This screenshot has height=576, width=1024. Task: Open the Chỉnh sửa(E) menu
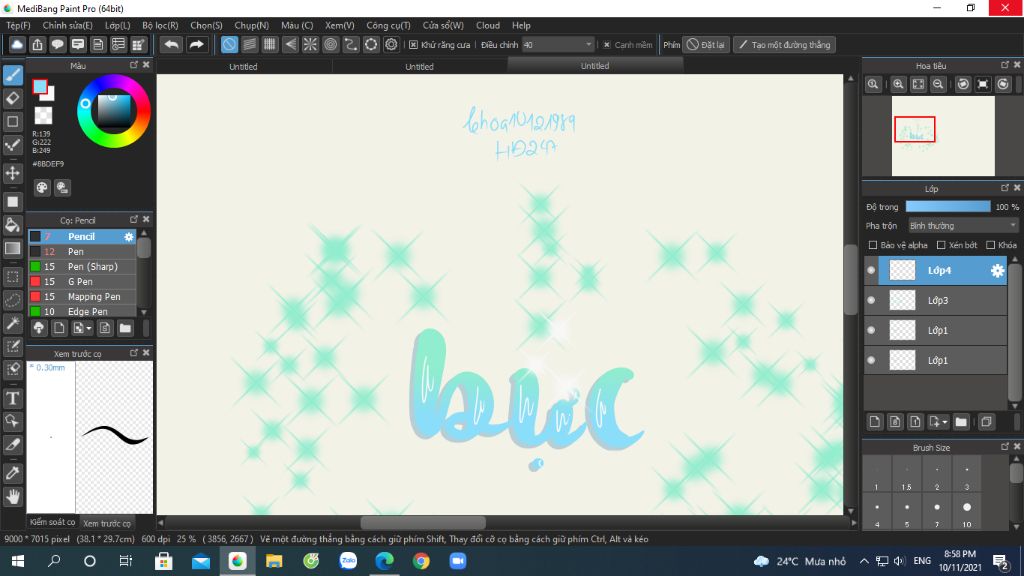[x=67, y=25]
